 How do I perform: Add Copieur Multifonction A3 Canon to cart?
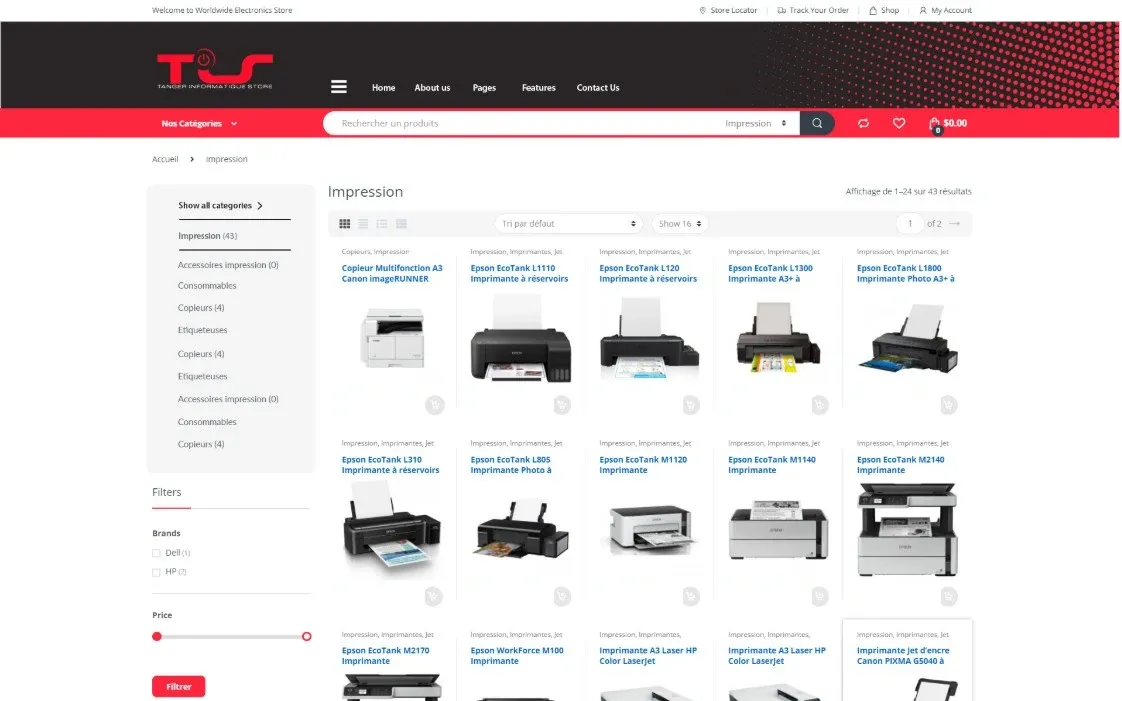434,405
